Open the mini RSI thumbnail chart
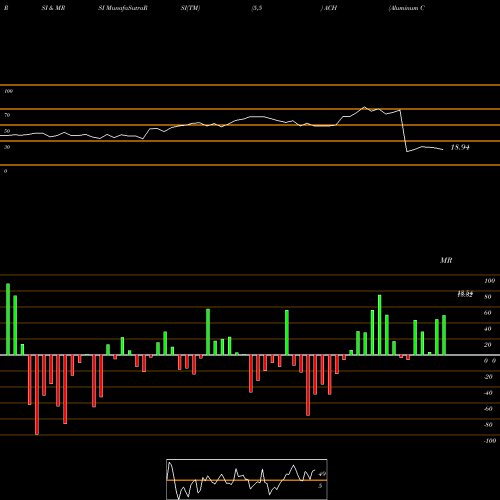The height and width of the screenshot is (500, 500). pos(247,479)
